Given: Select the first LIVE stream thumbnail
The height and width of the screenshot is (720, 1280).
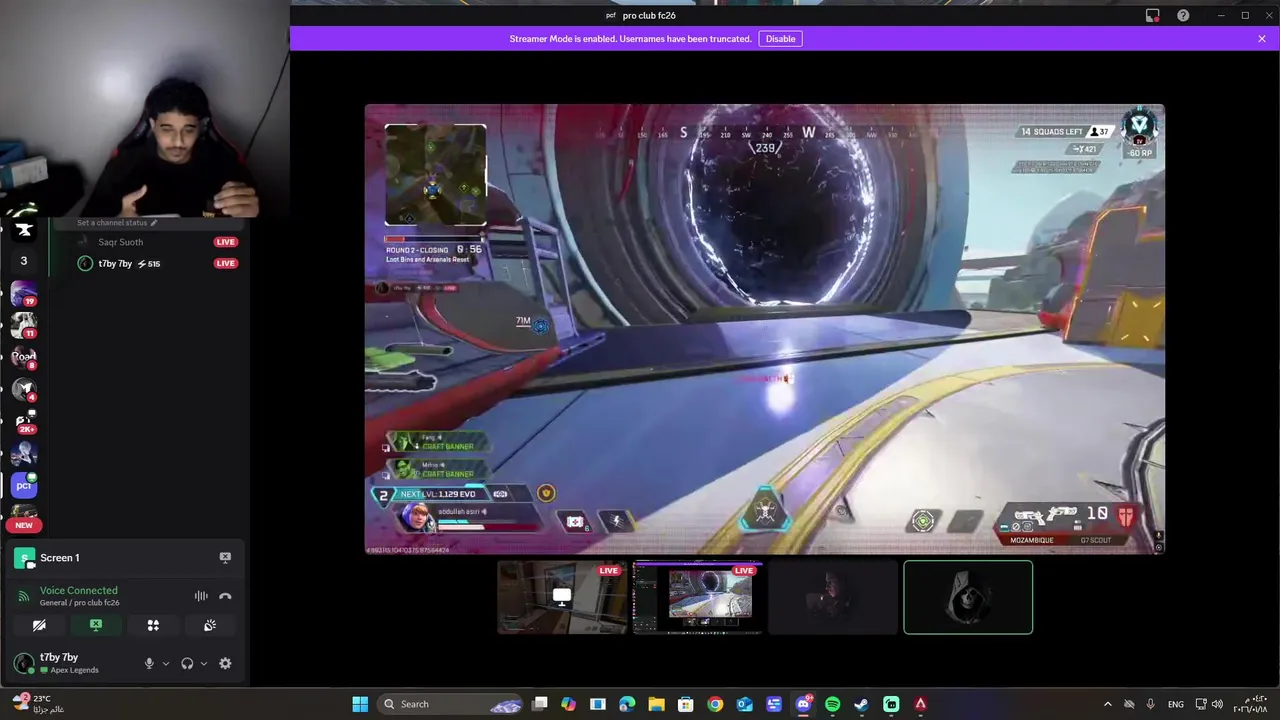Looking at the screenshot, I should 562,597.
